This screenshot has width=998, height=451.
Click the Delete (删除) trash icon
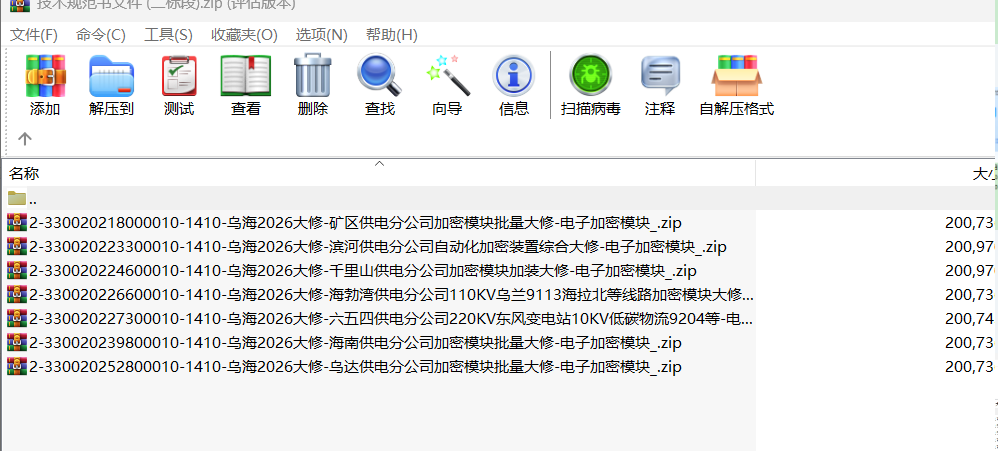pyautogui.click(x=312, y=86)
